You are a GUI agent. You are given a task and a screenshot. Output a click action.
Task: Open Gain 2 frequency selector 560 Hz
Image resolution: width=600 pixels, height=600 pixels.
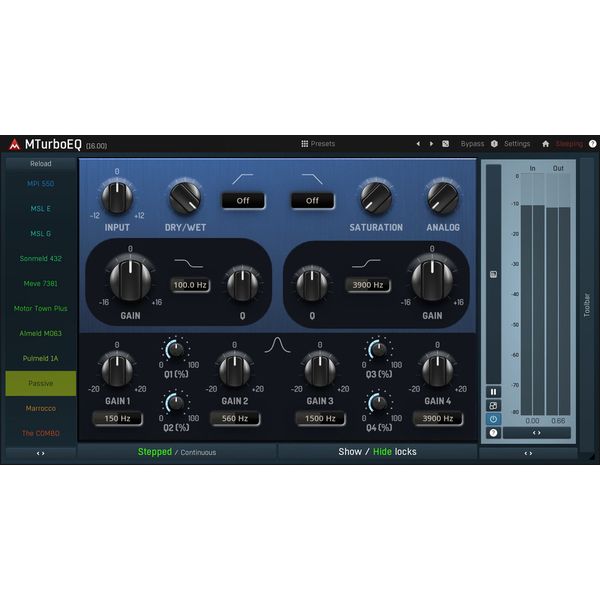pos(235,419)
